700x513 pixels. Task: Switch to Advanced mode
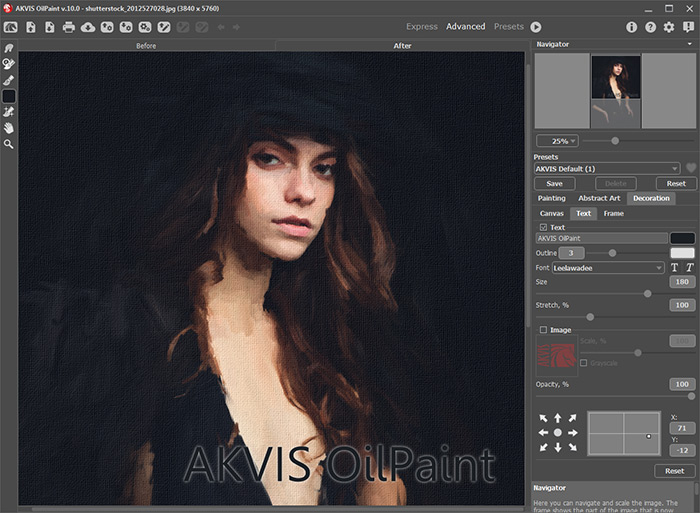(466, 27)
